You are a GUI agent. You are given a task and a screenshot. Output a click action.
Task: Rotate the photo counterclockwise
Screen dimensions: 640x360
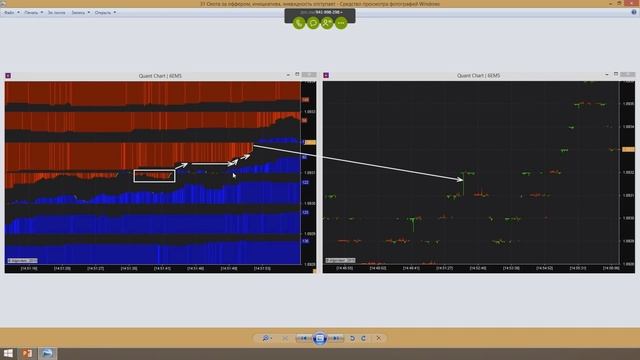point(352,338)
